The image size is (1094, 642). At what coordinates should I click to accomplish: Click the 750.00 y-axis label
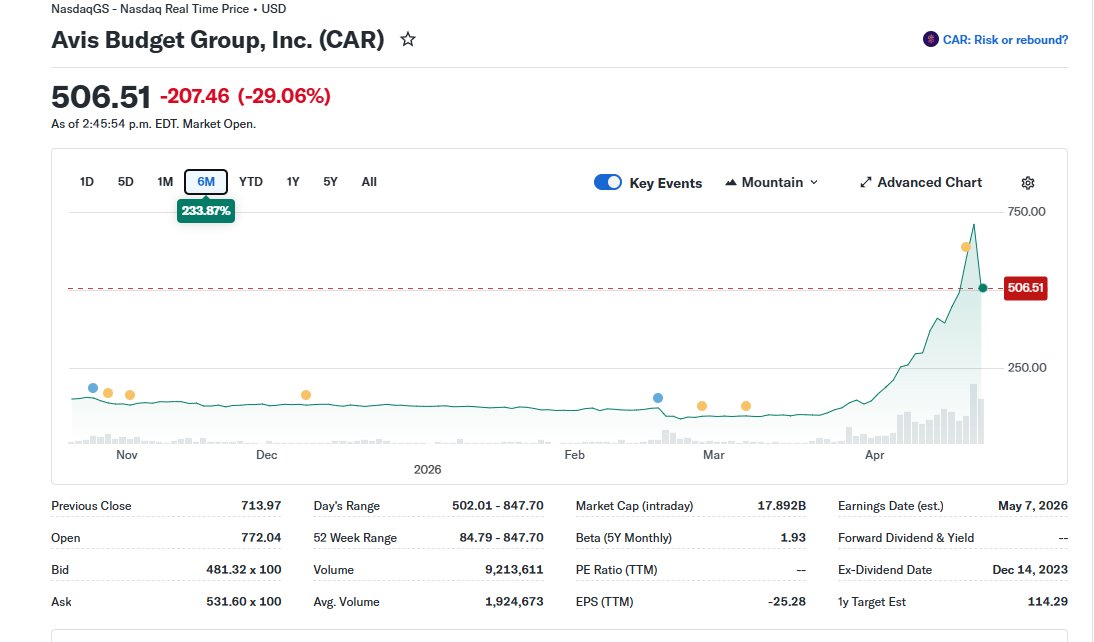(1026, 211)
